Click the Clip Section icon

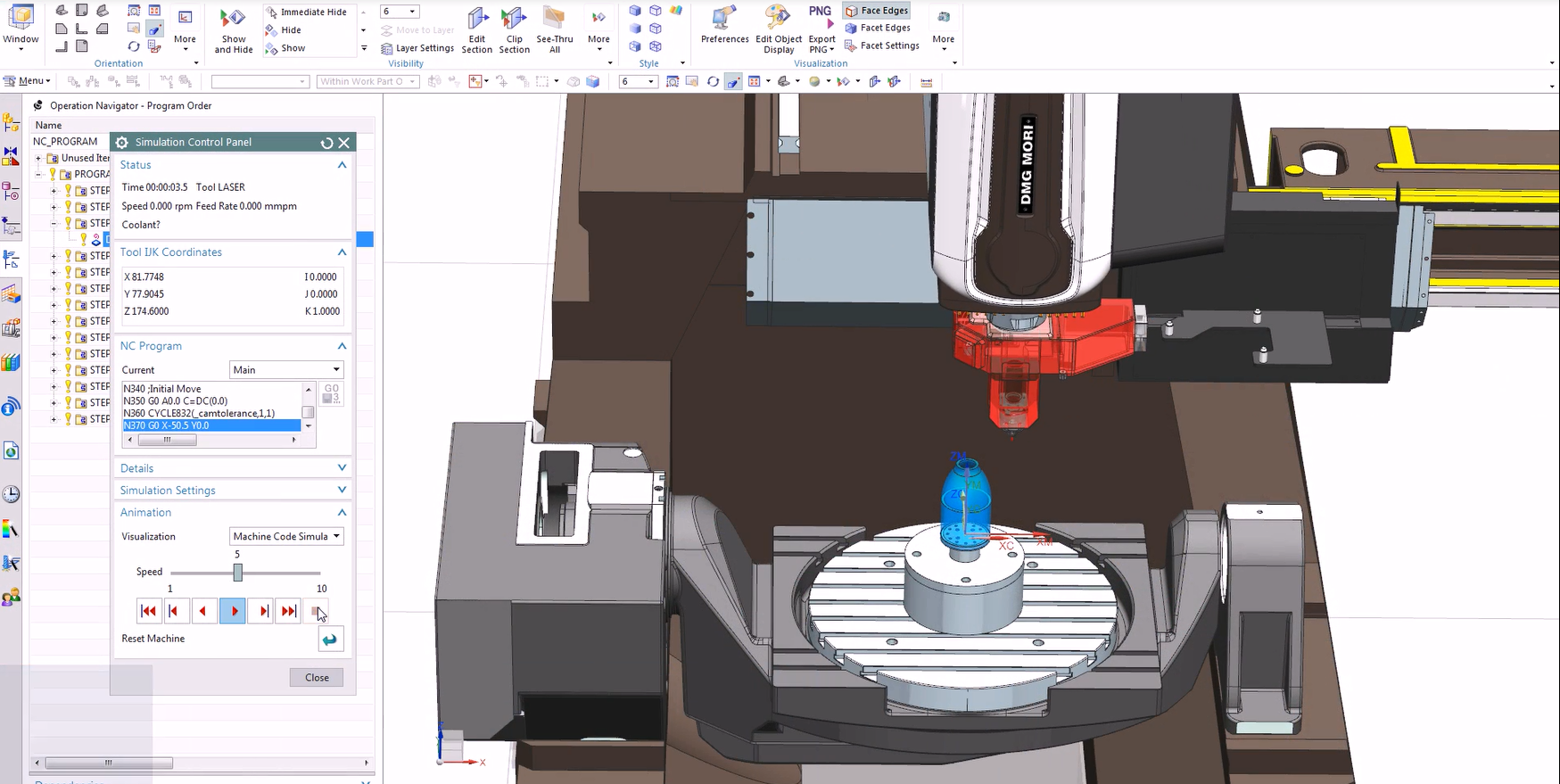[514, 29]
